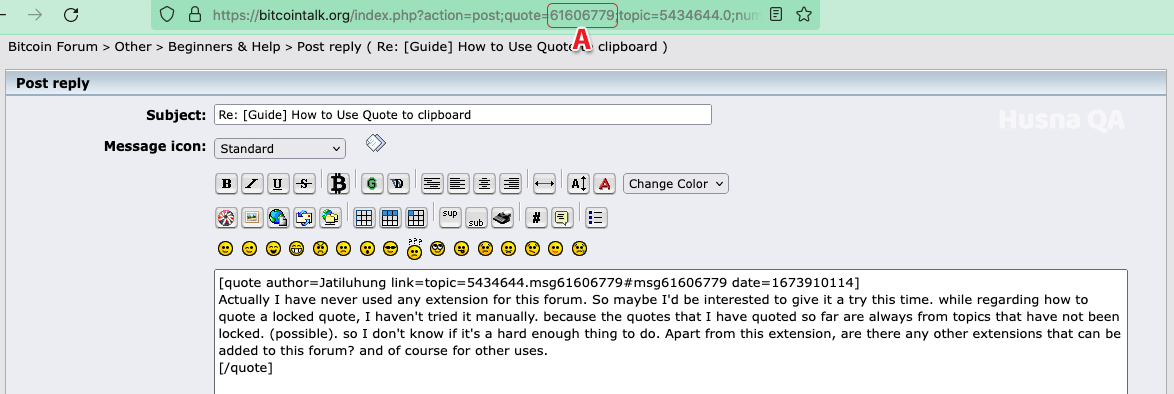Image resolution: width=1174 pixels, height=394 pixels.
Task: Open the Change Color dropdown
Action: (x=675, y=184)
